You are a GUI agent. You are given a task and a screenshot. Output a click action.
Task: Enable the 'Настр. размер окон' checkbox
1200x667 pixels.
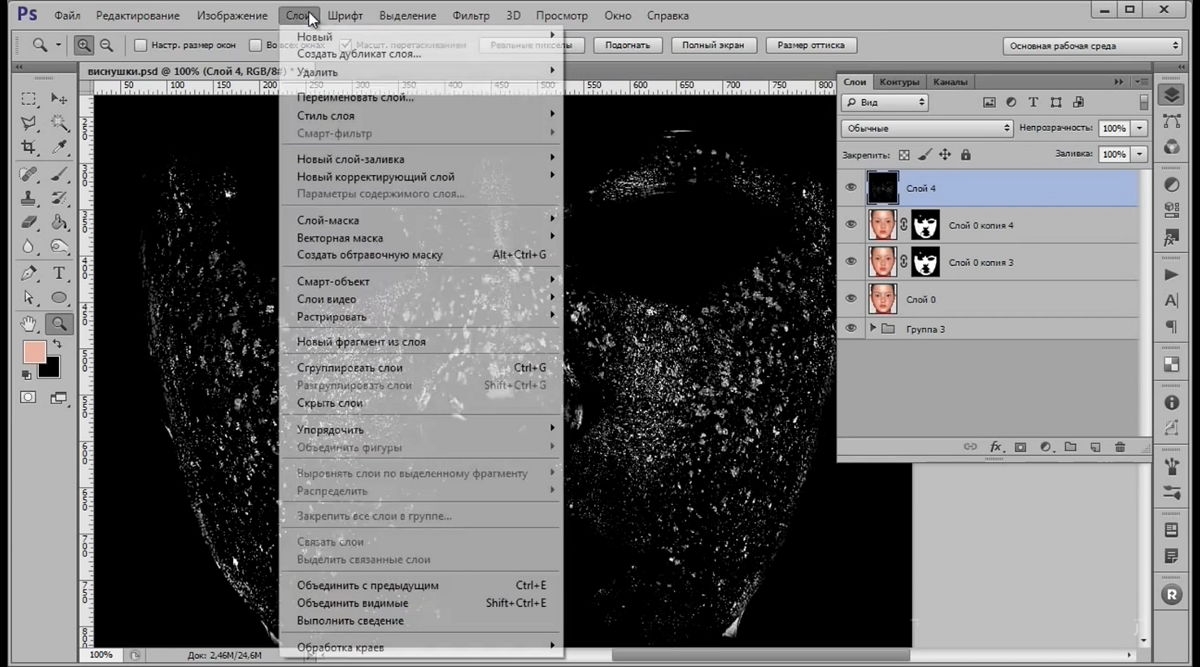(141, 45)
